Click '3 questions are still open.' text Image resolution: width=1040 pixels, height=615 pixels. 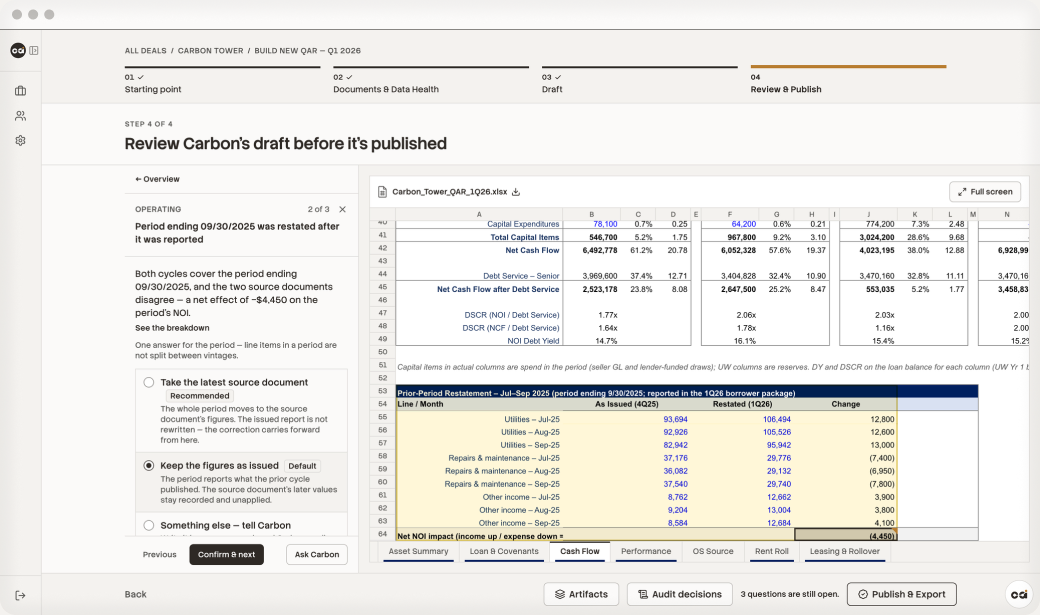pos(789,594)
